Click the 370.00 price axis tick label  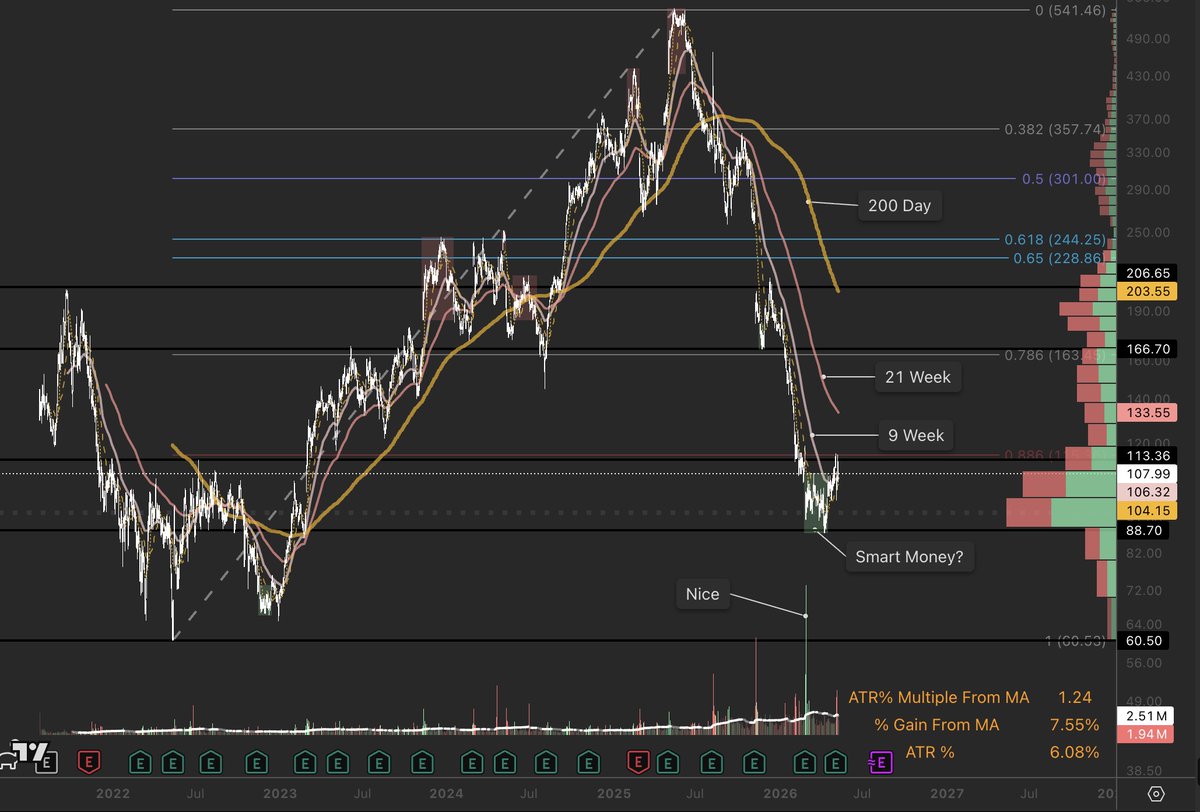click(x=1146, y=119)
